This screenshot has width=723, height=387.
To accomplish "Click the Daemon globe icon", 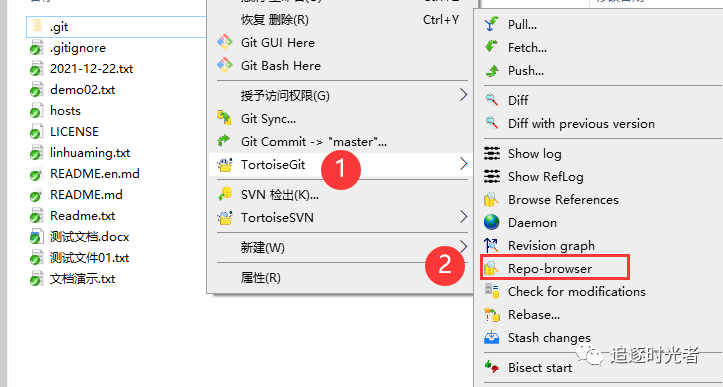I will [492, 222].
